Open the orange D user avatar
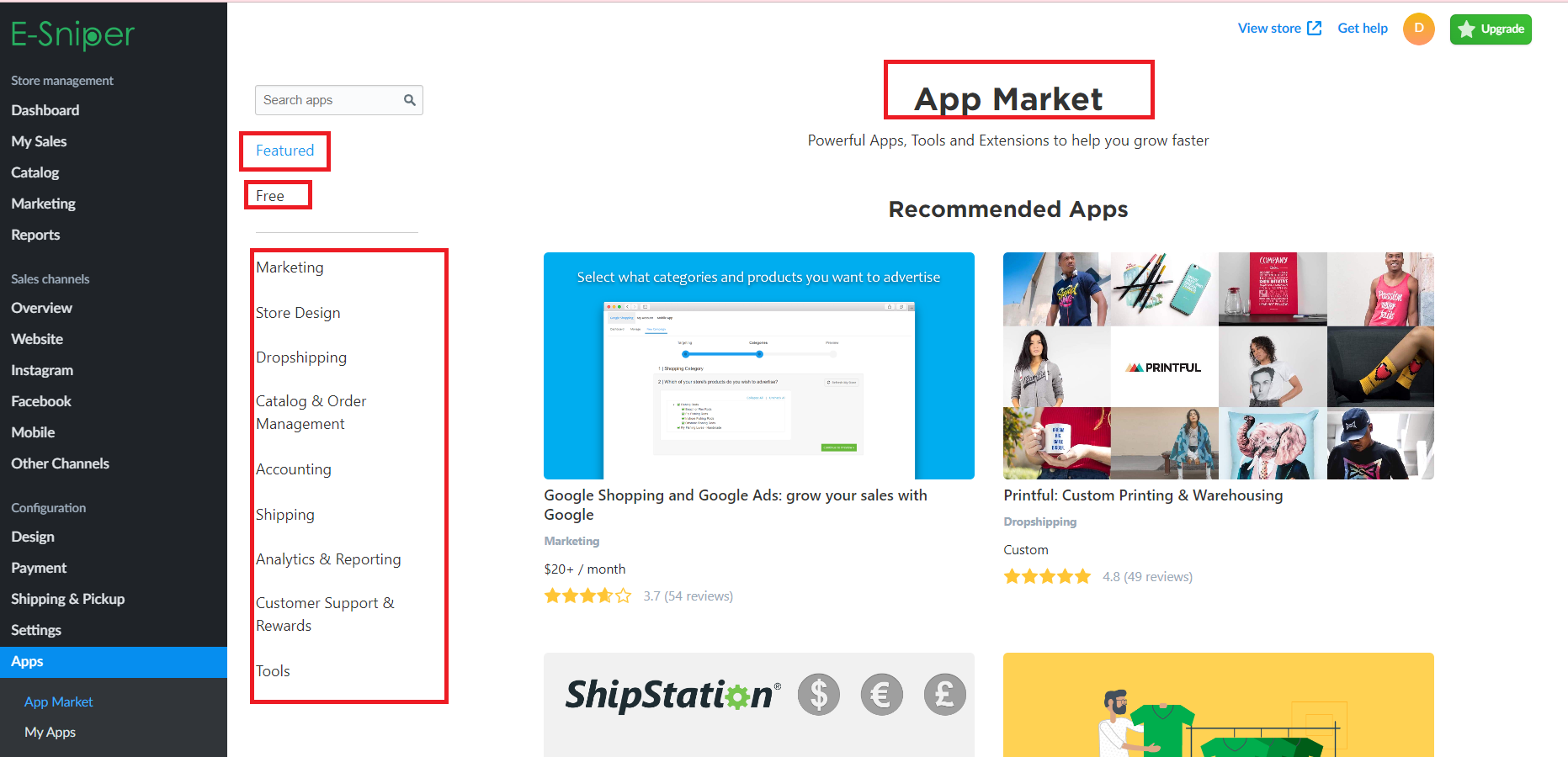Viewport: 1568px width, 757px height. [1418, 29]
